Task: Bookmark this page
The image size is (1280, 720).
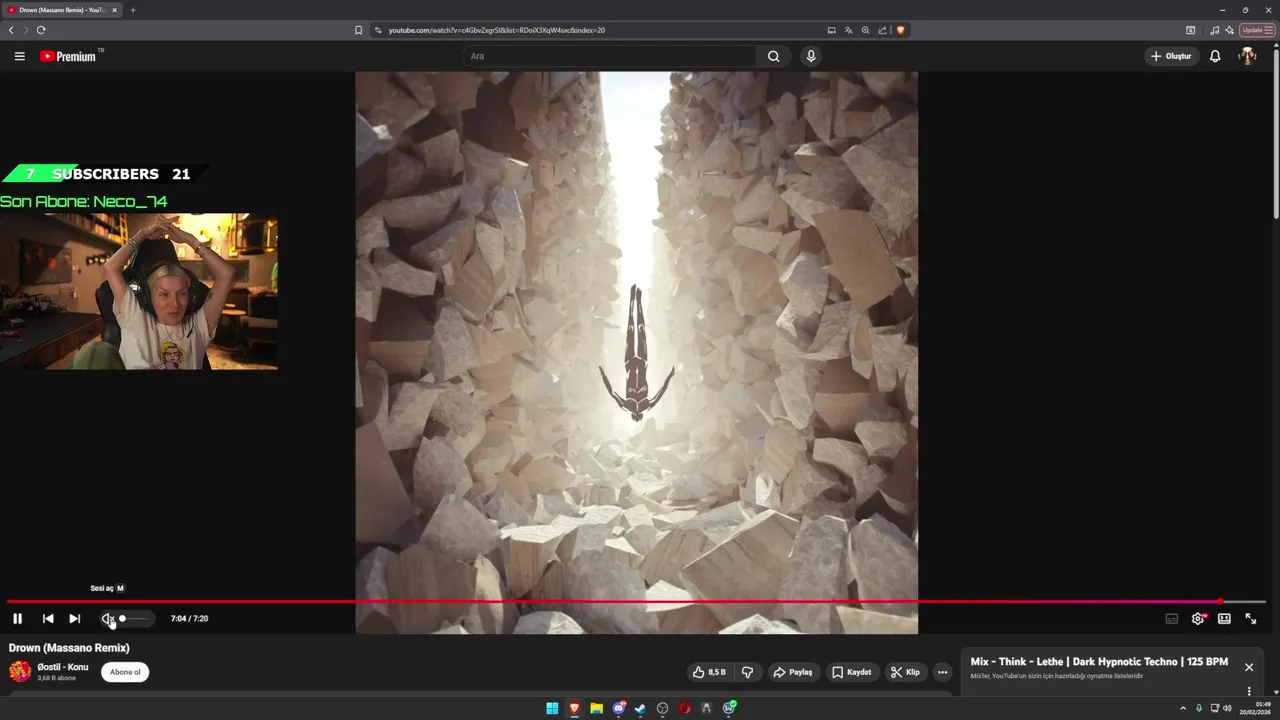Action: pyautogui.click(x=358, y=30)
